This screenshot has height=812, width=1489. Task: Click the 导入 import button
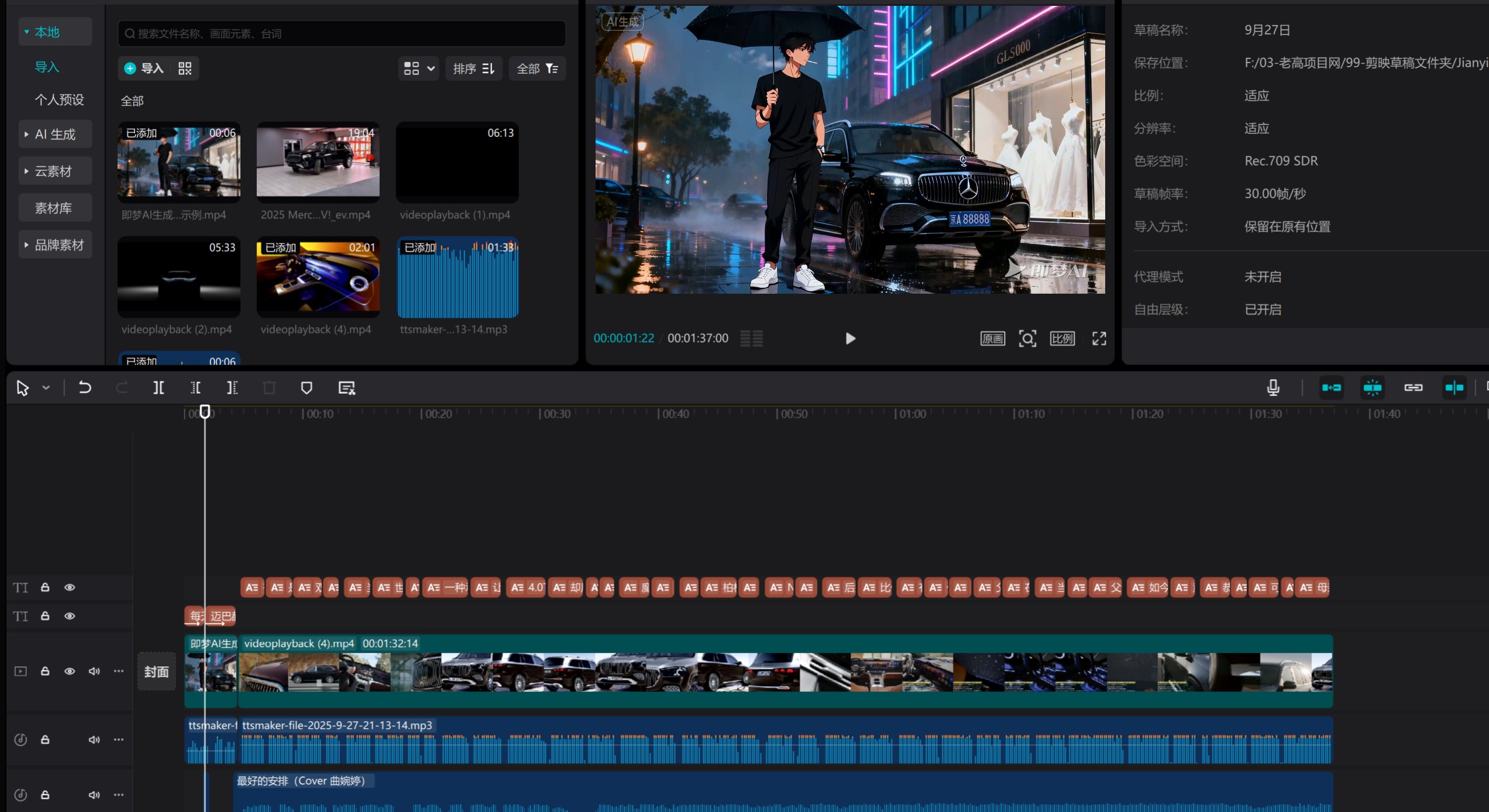click(145, 68)
